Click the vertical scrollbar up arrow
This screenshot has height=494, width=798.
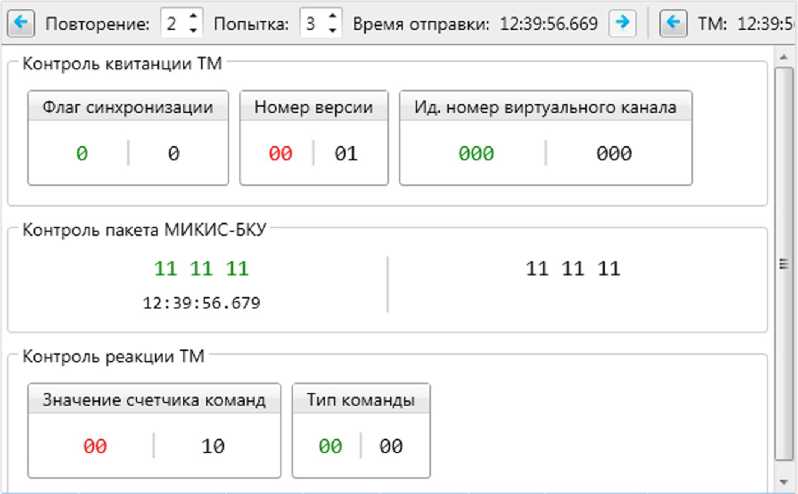click(x=783, y=56)
